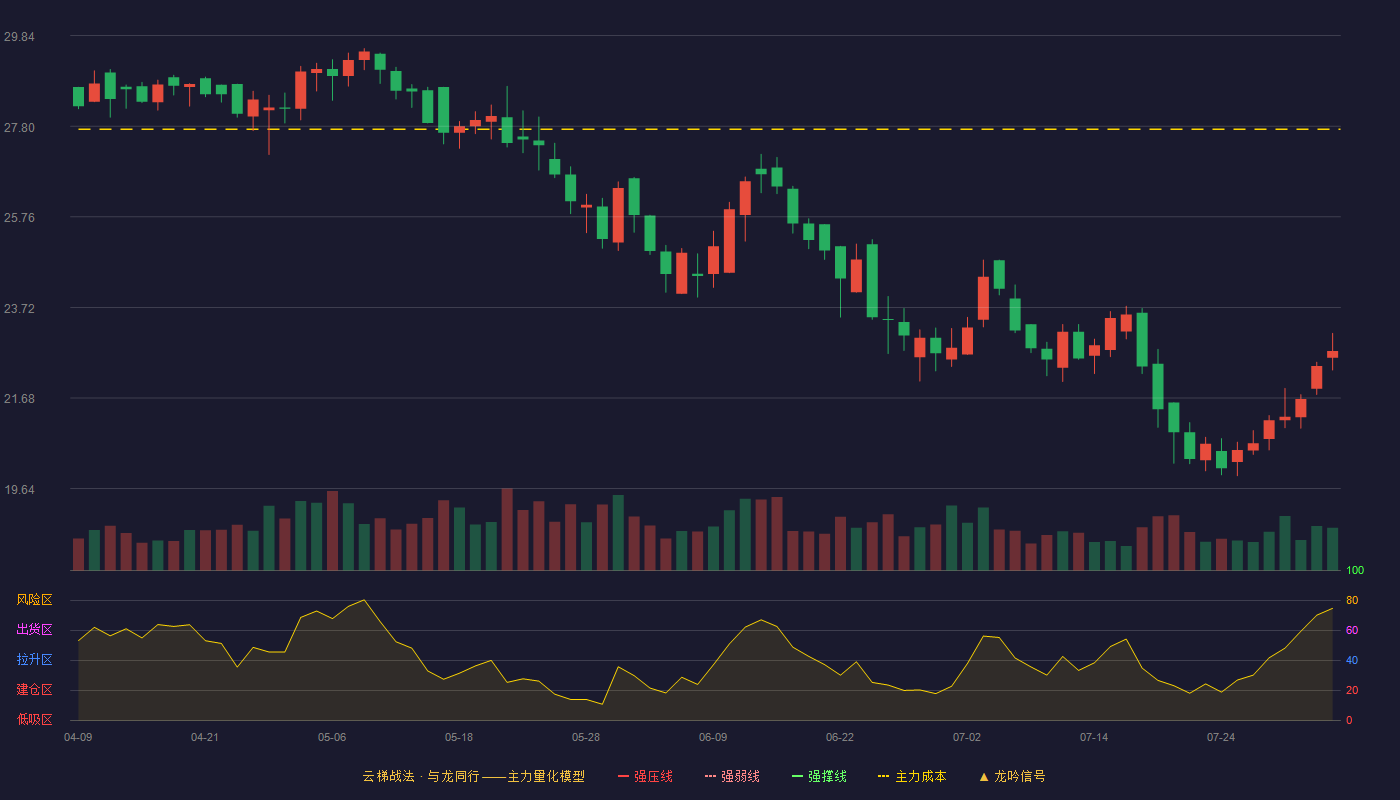Click the 07-14 date label

coord(1094,737)
